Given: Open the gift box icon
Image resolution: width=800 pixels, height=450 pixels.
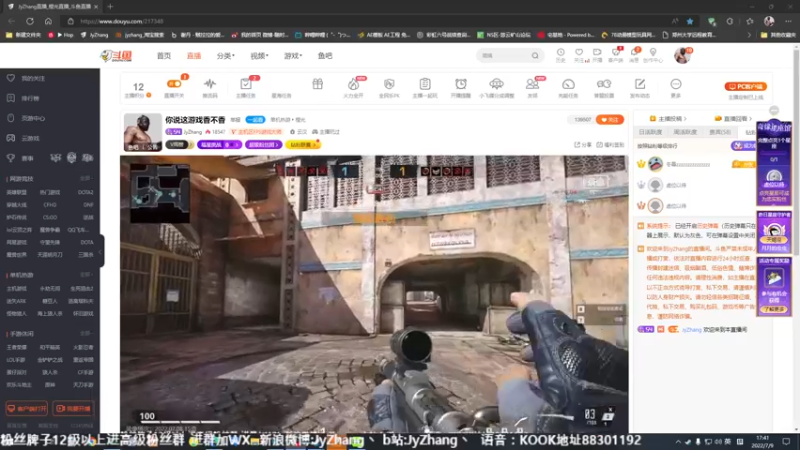Looking at the screenshot, I should (317, 85).
